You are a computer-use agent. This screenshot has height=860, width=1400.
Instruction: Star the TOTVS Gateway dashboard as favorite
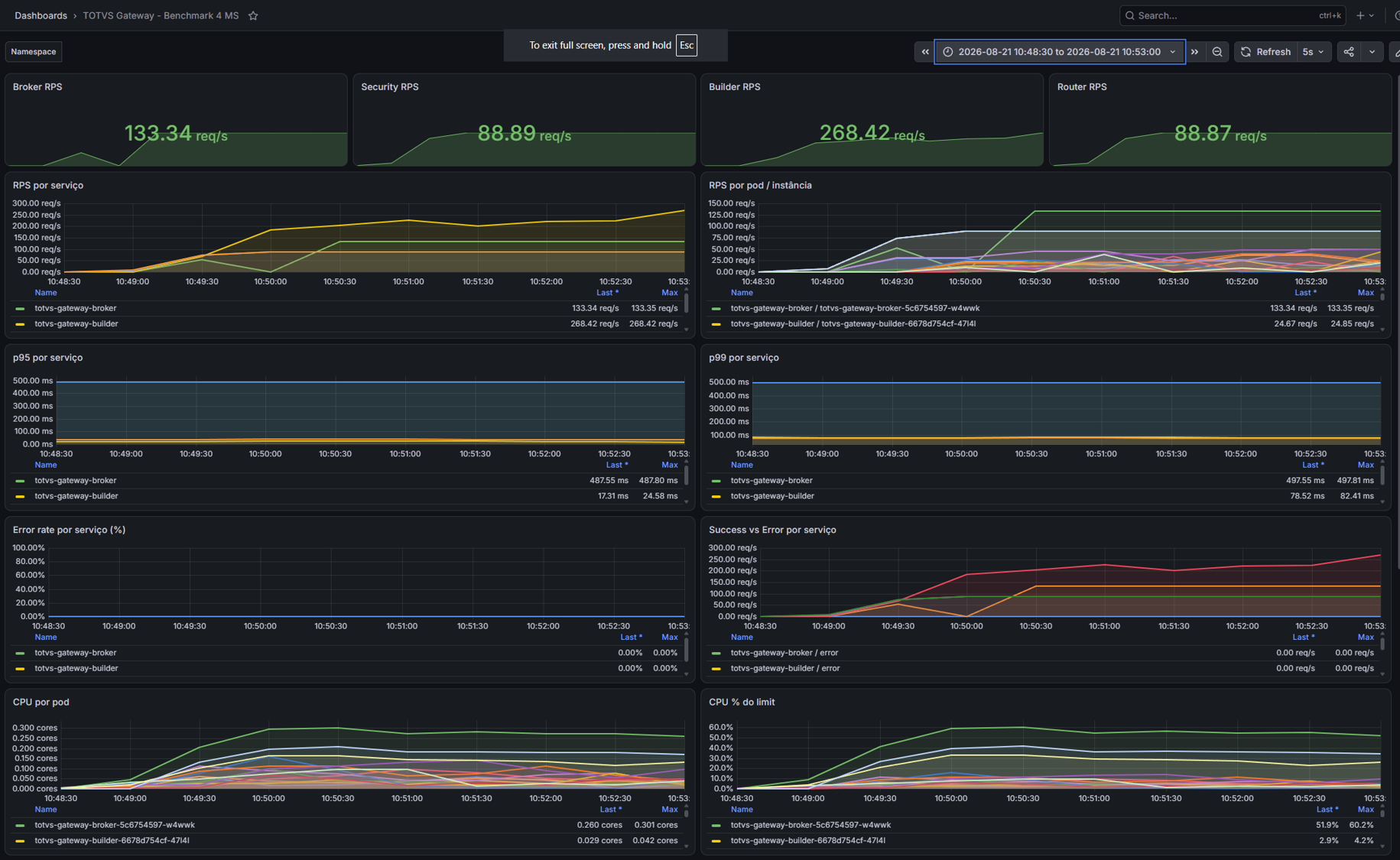click(253, 15)
